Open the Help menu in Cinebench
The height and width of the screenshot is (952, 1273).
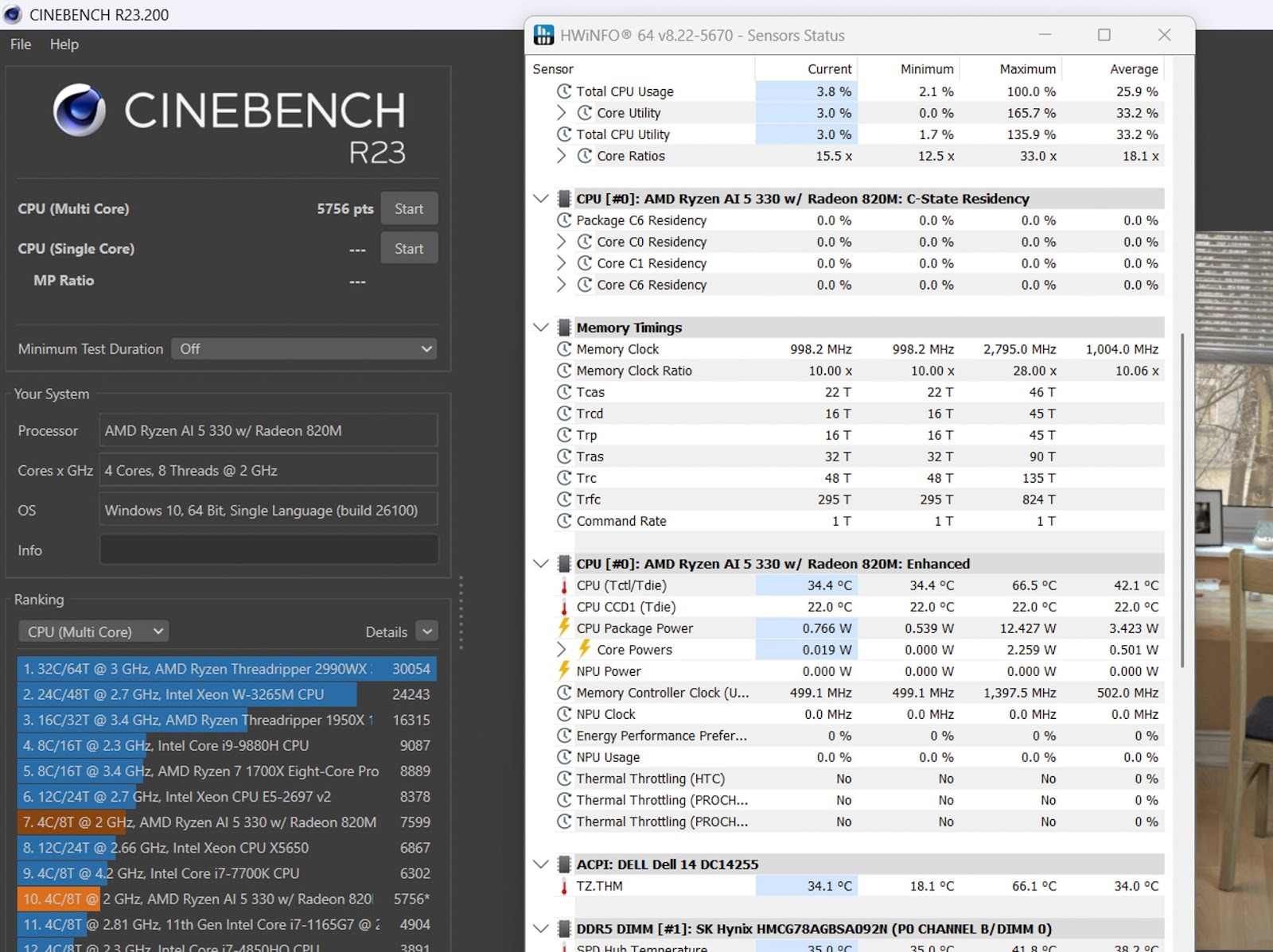(64, 45)
